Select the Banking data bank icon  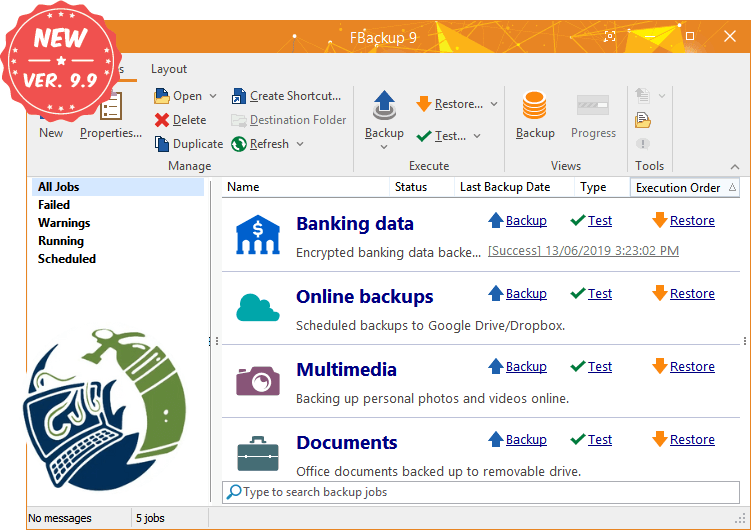click(258, 234)
